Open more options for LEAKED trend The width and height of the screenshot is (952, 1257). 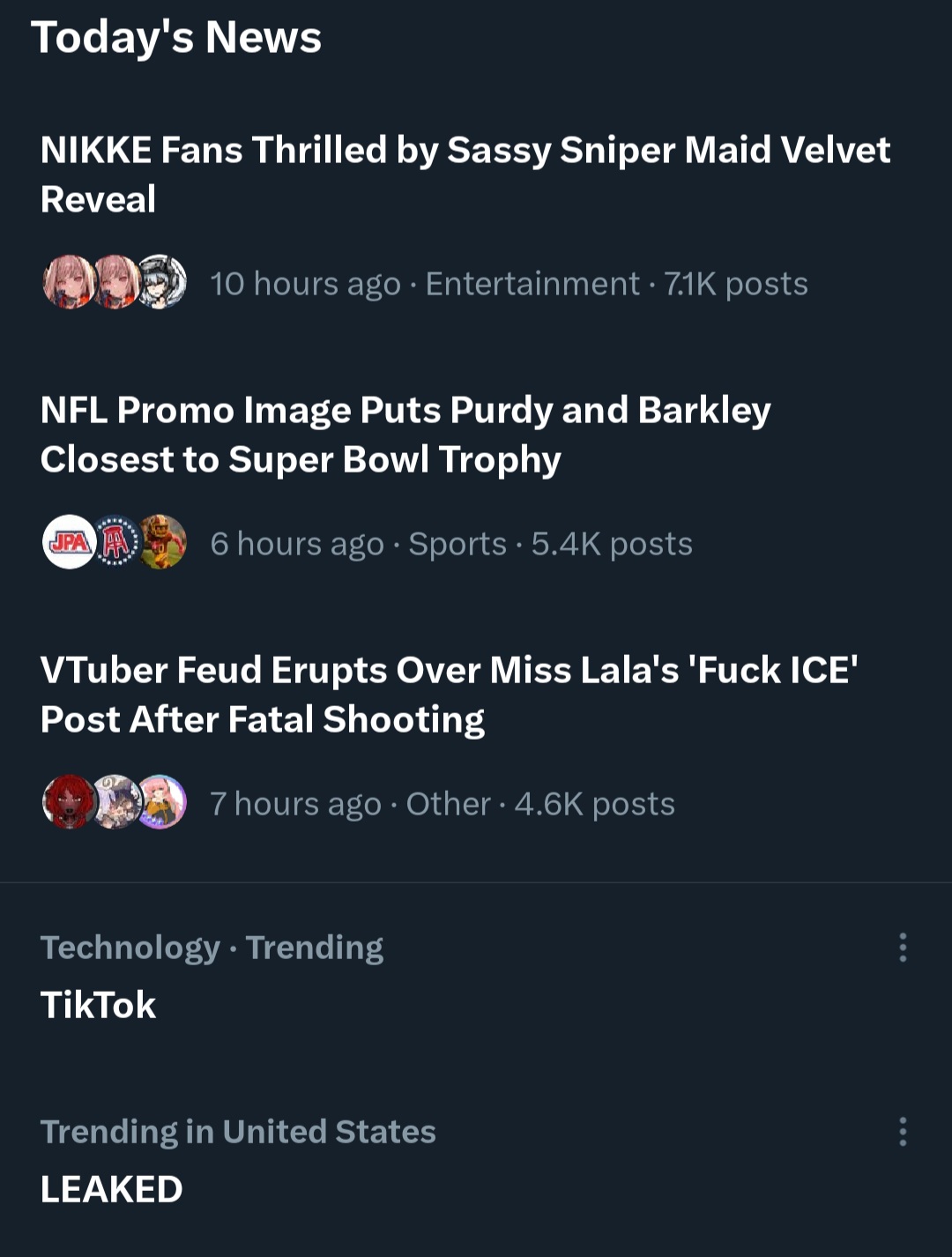click(903, 1132)
